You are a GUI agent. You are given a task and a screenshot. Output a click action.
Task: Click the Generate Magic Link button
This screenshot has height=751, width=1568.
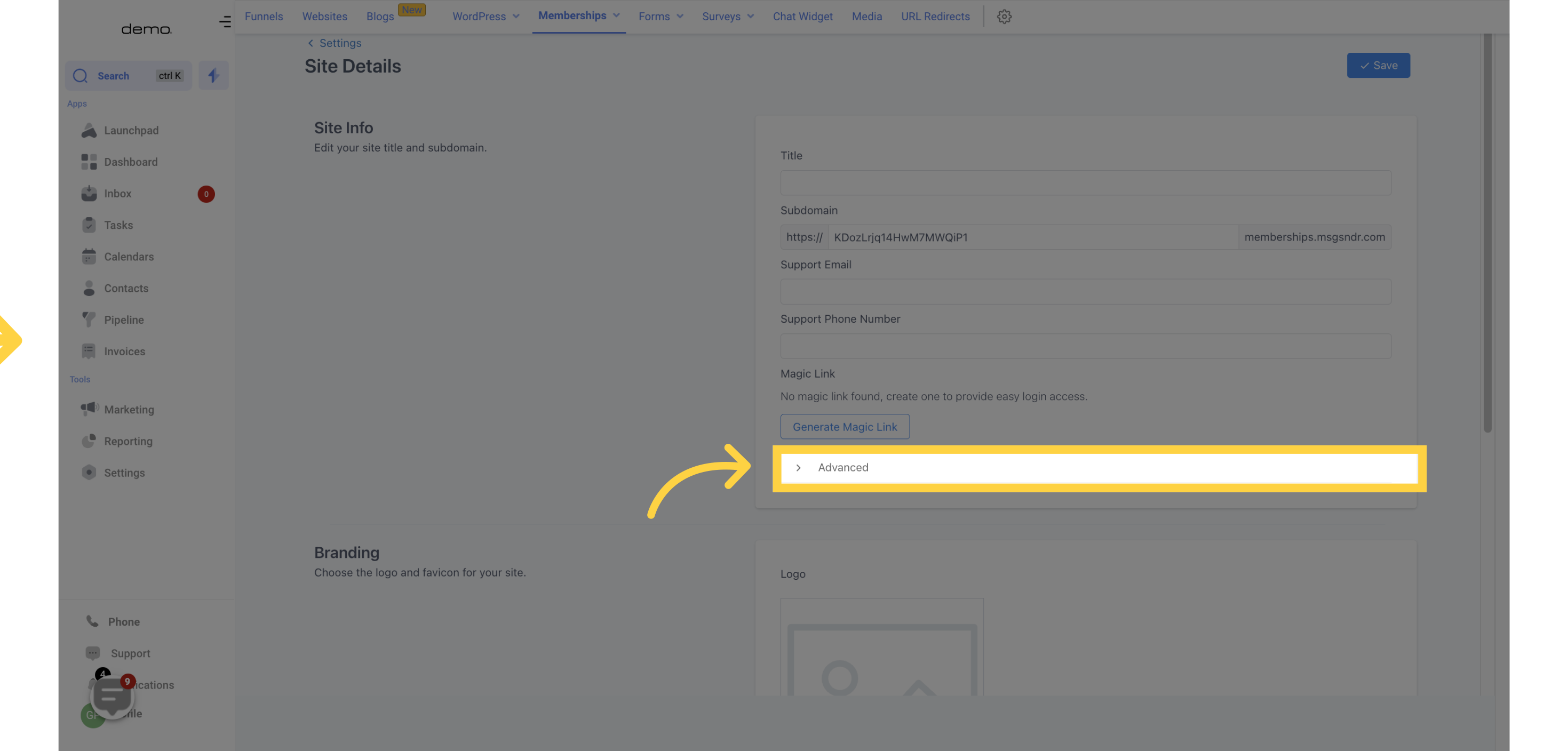coord(844,425)
